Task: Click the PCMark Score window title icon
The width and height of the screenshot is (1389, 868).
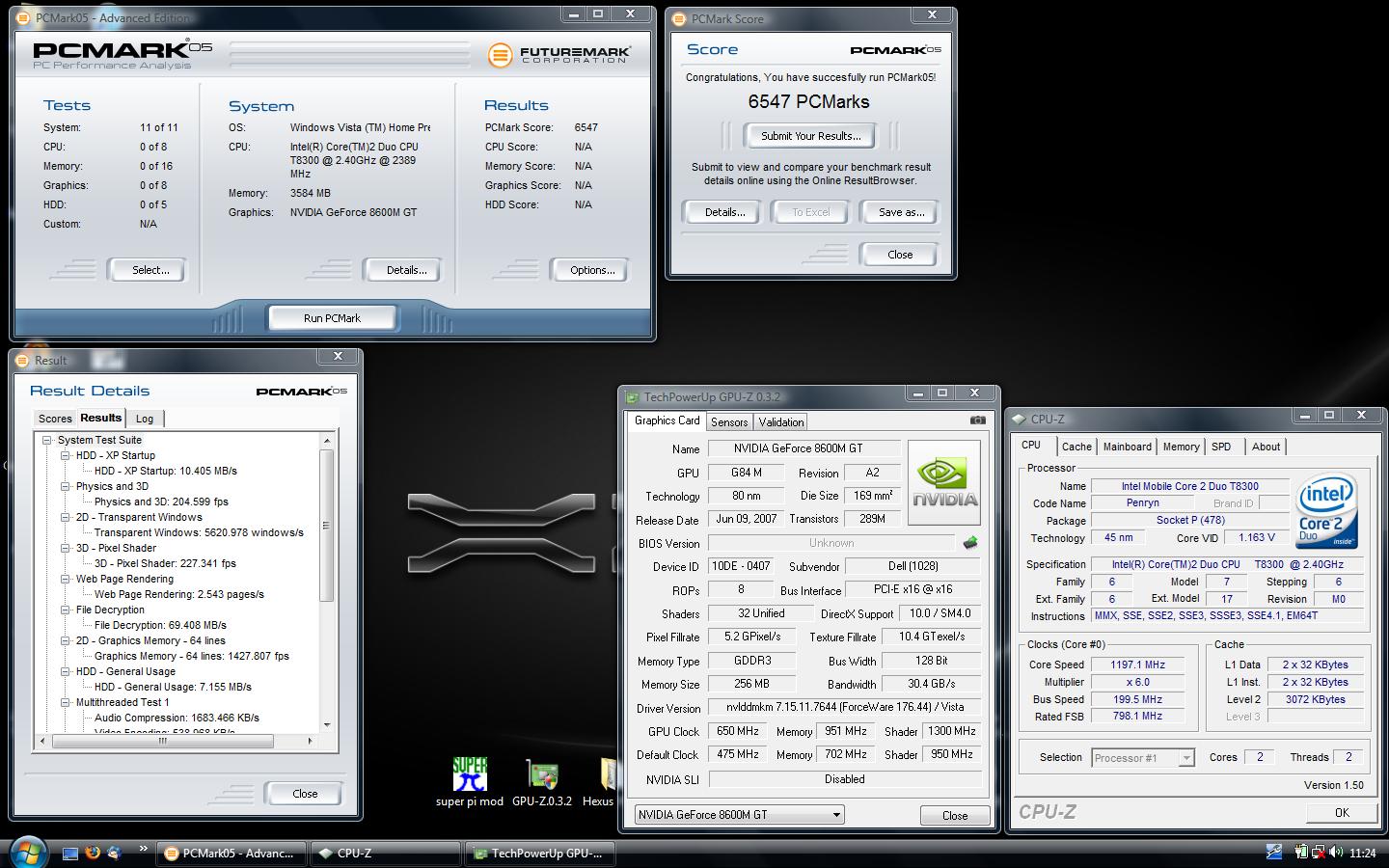Action: click(x=679, y=18)
